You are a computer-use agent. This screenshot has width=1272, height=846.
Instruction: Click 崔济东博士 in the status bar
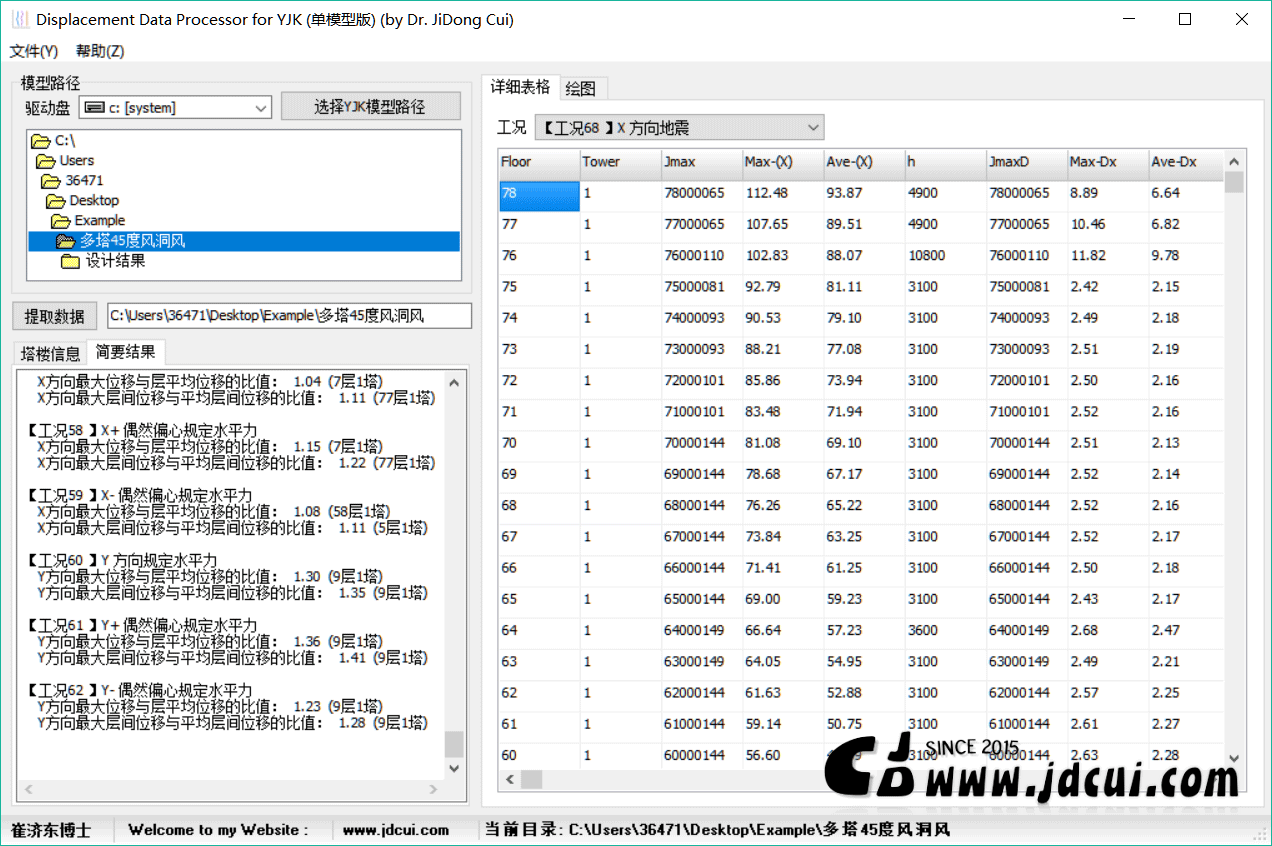pyautogui.click(x=50, y=830)
